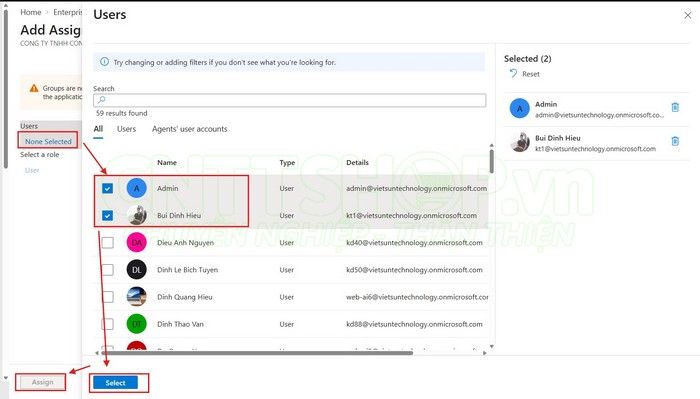The height and width of the screenshot is (399, 700).
Task: Click the Enterprise breadcrumb link
Action: [68, 12]
